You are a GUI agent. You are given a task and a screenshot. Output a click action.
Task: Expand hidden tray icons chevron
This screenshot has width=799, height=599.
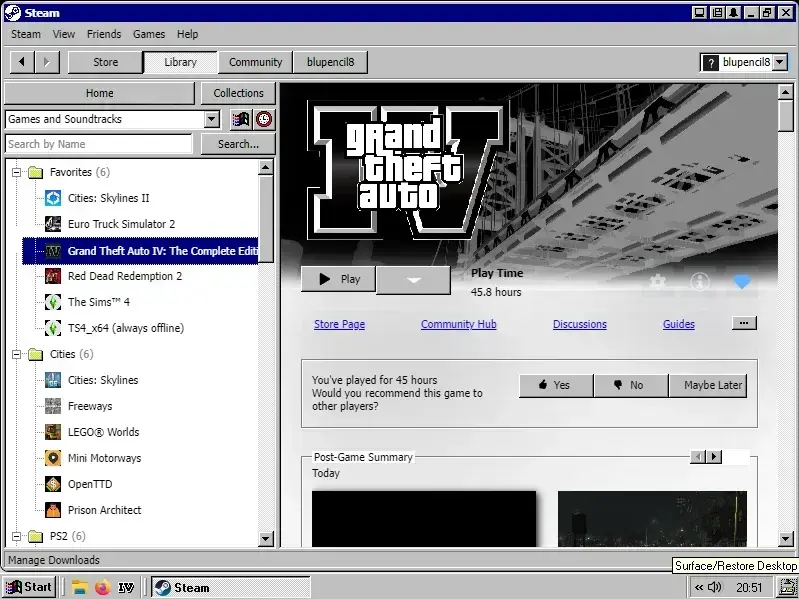click(699, 587)
